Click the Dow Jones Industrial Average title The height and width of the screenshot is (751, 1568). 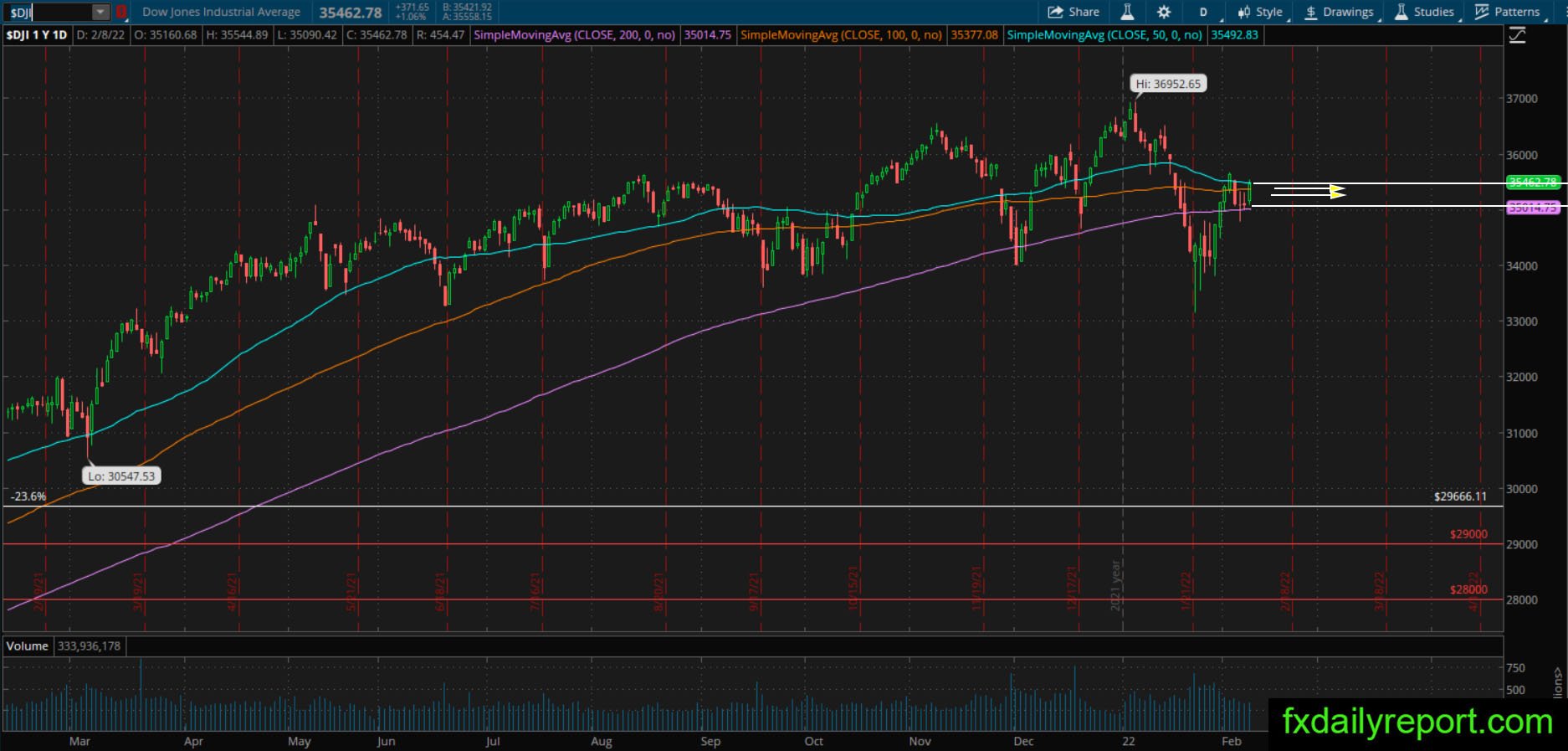pyautogui.click(x=222, y=13)
